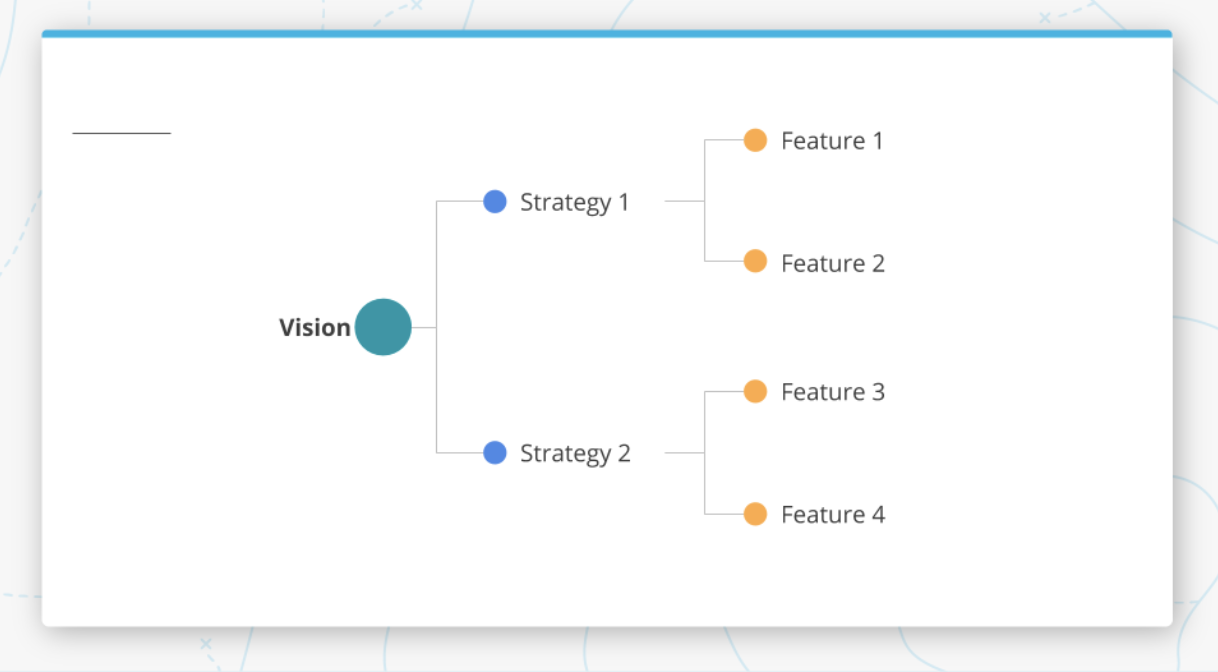Select the bold Vision label
The image size is (1218, 672).
(315, 328)
